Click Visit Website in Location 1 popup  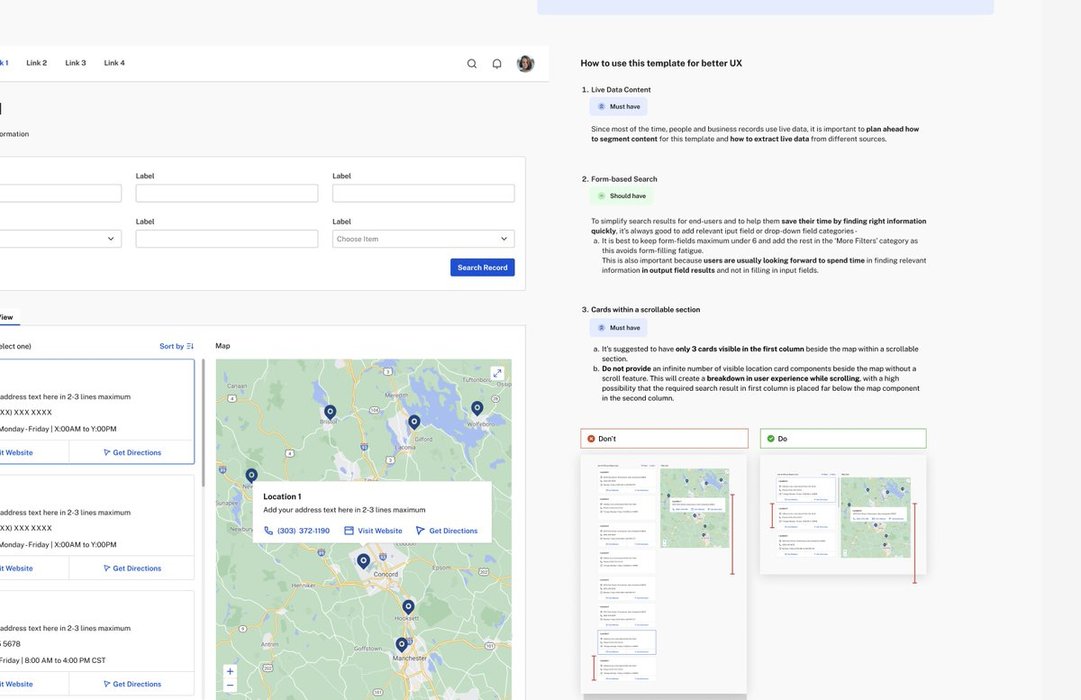click(x=373, y=531)
